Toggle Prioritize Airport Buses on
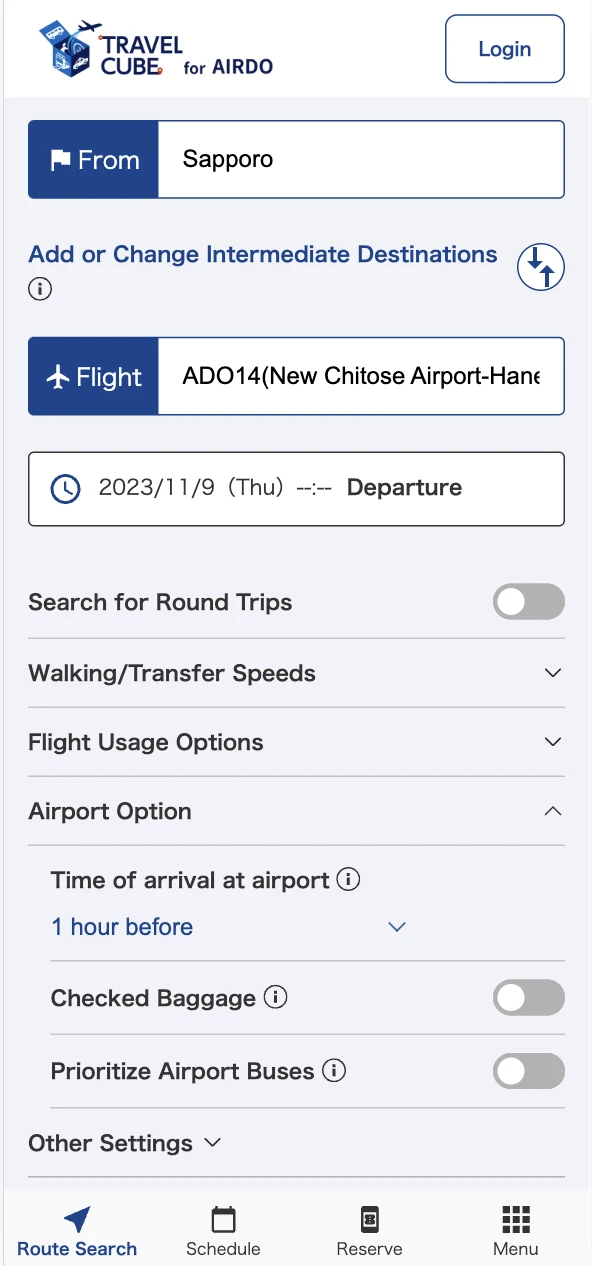Image resolution: width=592 pixels, height=1266 pixels. click(529, 1071)
